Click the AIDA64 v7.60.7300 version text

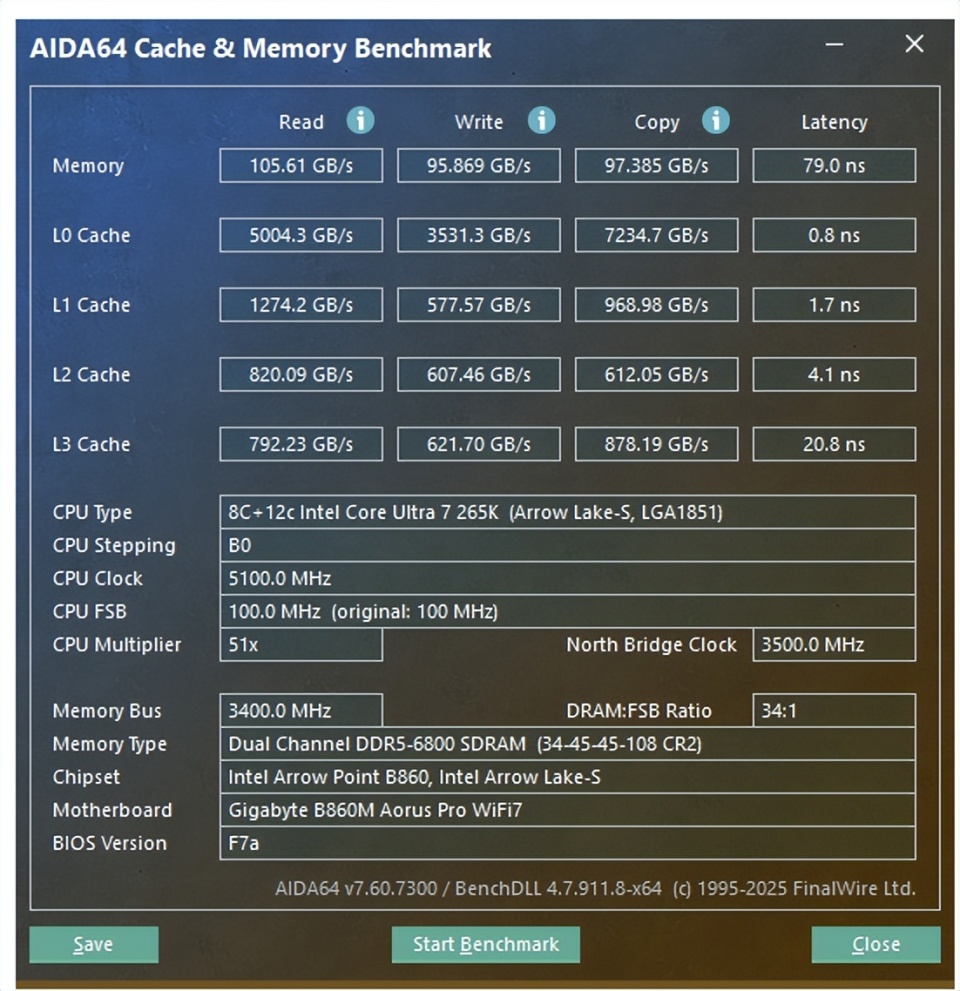coord(356,888)
